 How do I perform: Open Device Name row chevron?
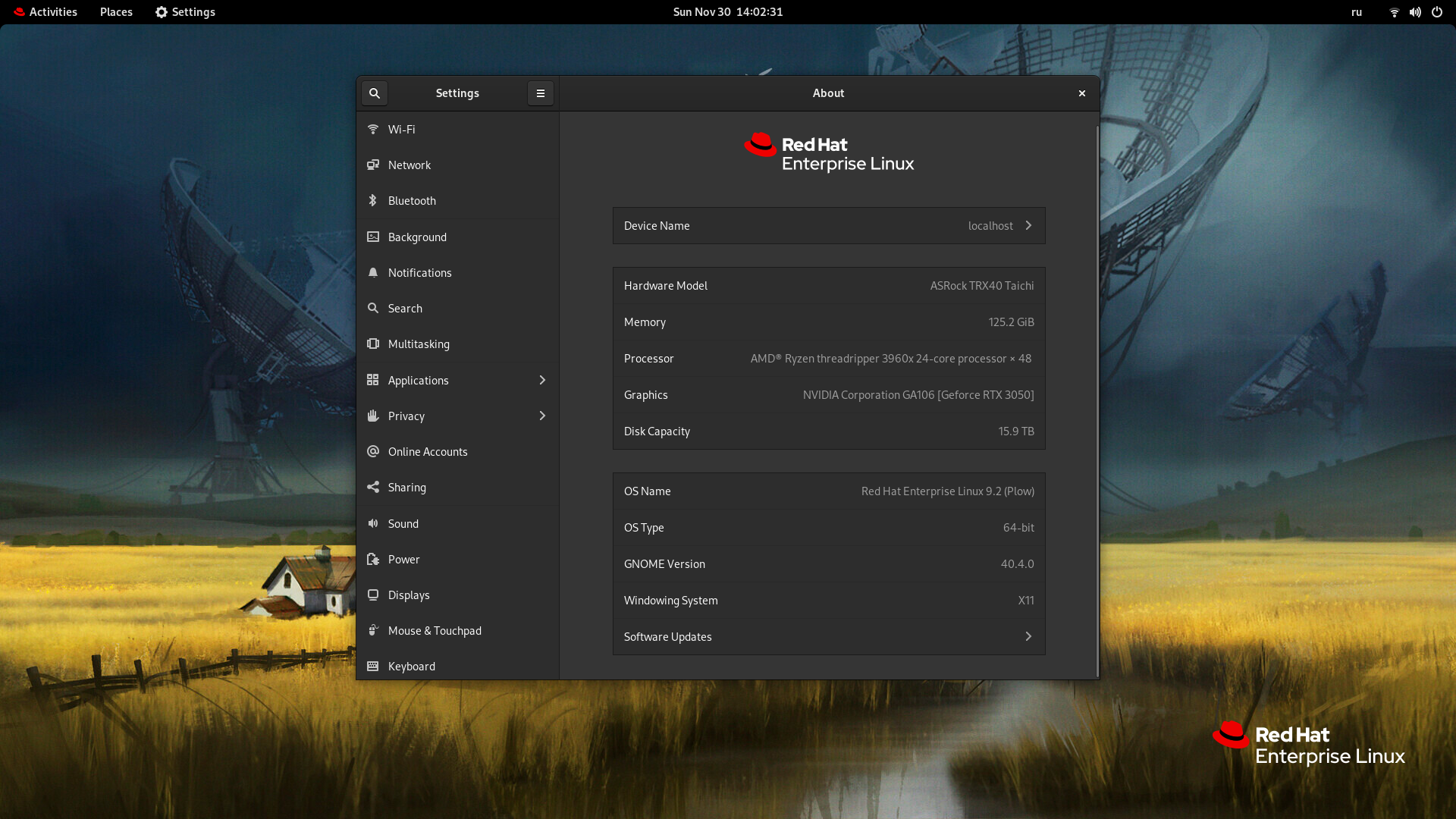1028,225
